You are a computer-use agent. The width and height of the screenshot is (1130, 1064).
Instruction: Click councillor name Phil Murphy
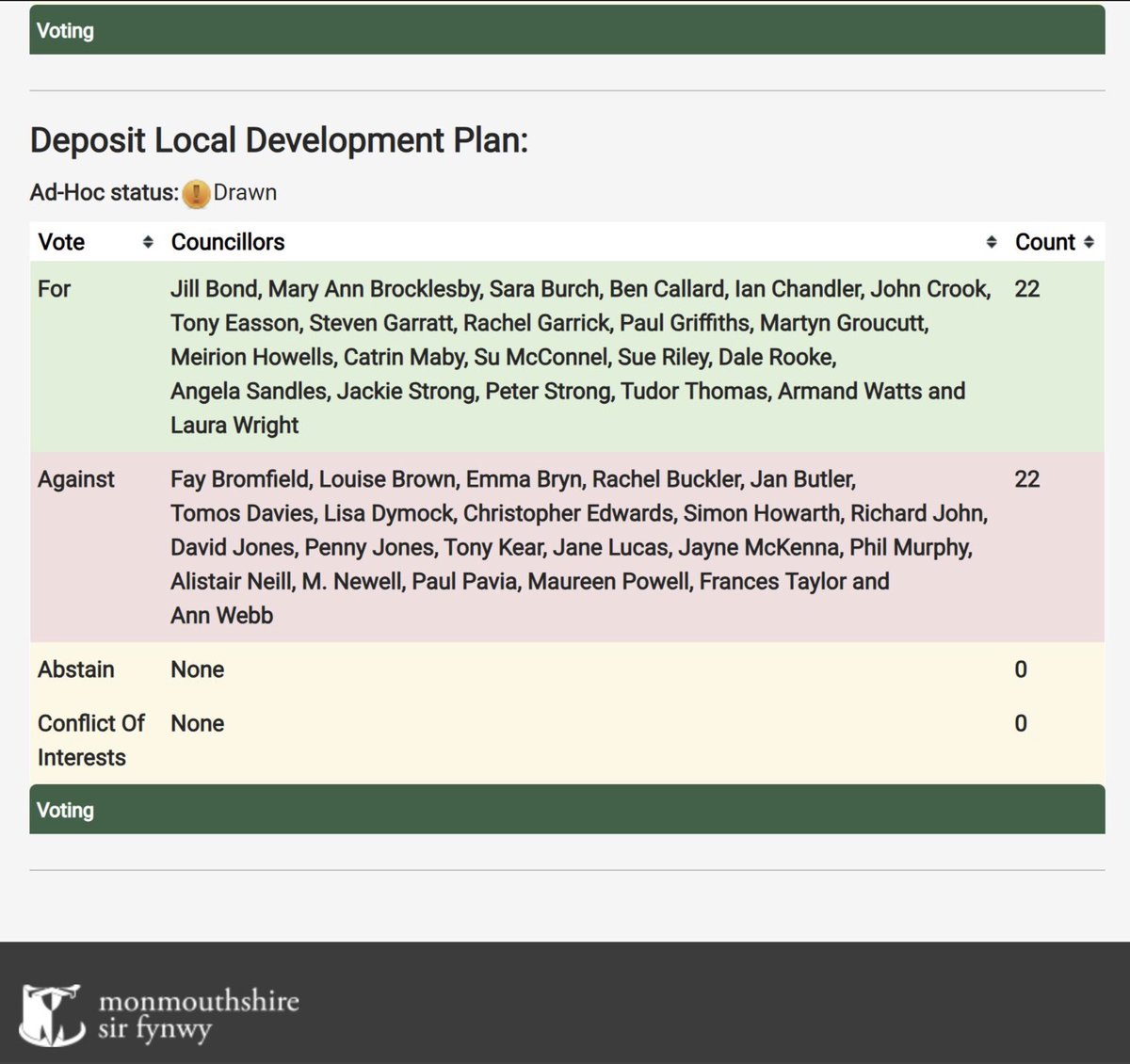pyautogui.click(x=909, y=547)
